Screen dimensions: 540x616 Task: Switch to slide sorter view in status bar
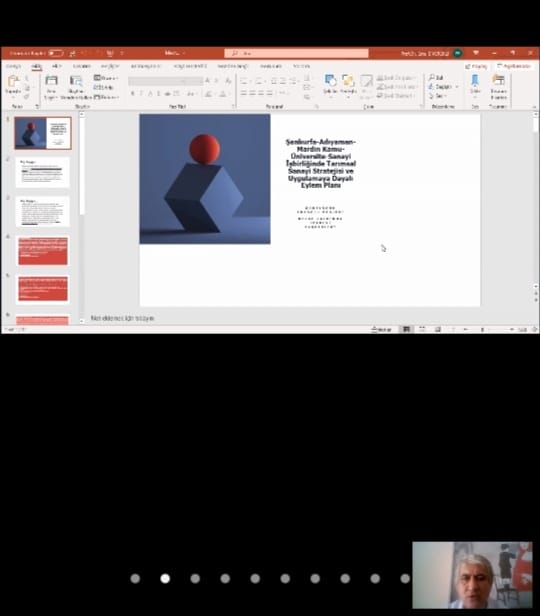click(422, 329)
